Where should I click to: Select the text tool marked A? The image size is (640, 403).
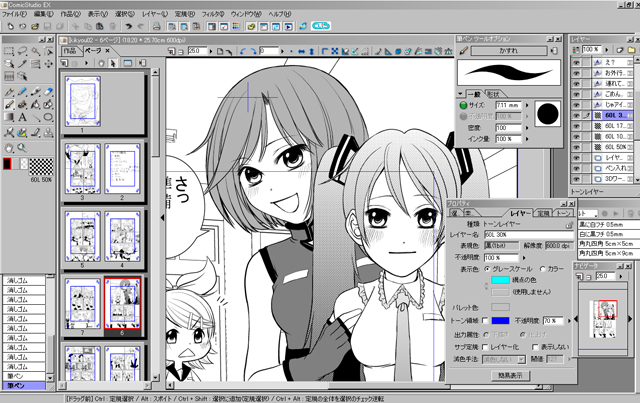point(22,118)
